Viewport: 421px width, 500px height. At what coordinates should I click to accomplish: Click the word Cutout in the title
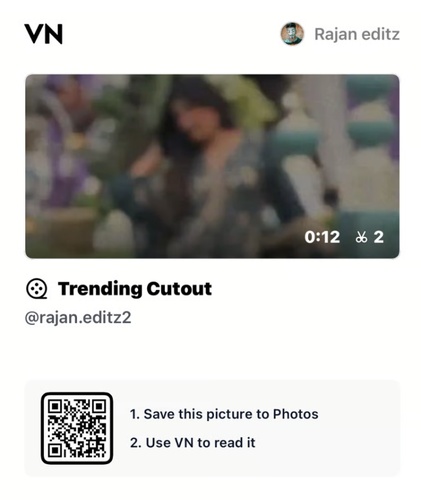(x=179, y=289)
